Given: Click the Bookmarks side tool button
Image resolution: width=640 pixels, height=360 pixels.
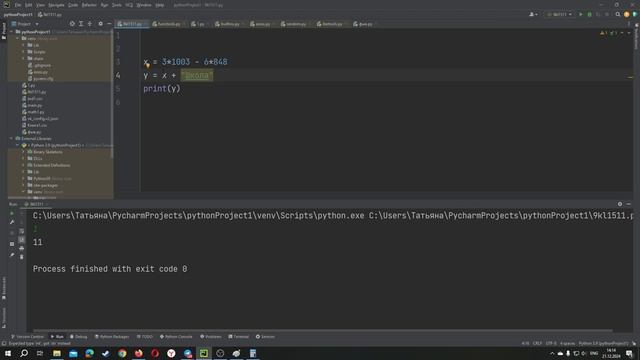Looking at the screenshot, I should point(4,288).
